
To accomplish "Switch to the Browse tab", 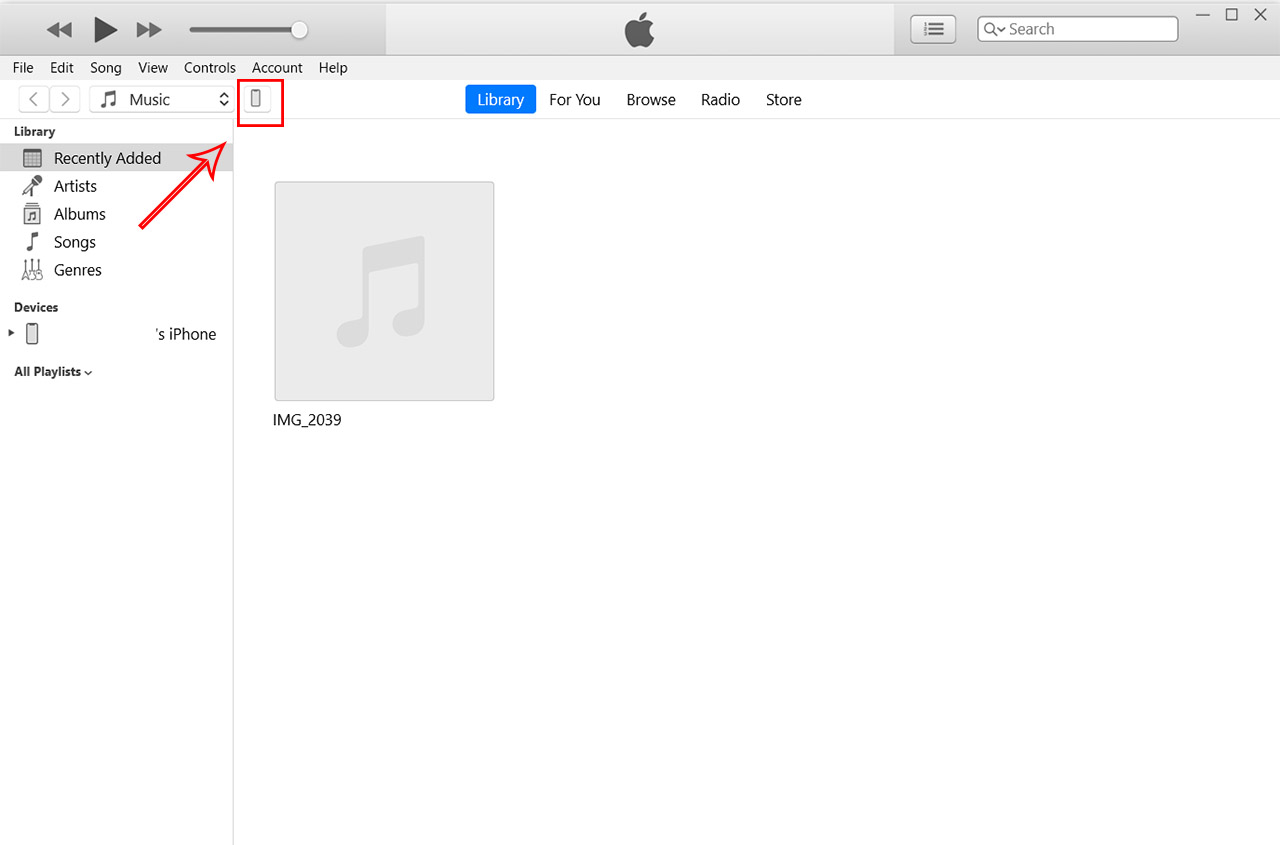I will click(x=651, y=99).
